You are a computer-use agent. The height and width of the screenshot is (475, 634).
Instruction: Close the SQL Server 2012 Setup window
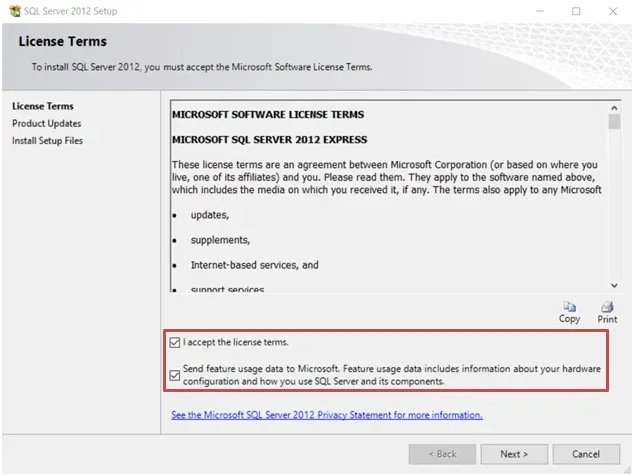tap(613, 11)
